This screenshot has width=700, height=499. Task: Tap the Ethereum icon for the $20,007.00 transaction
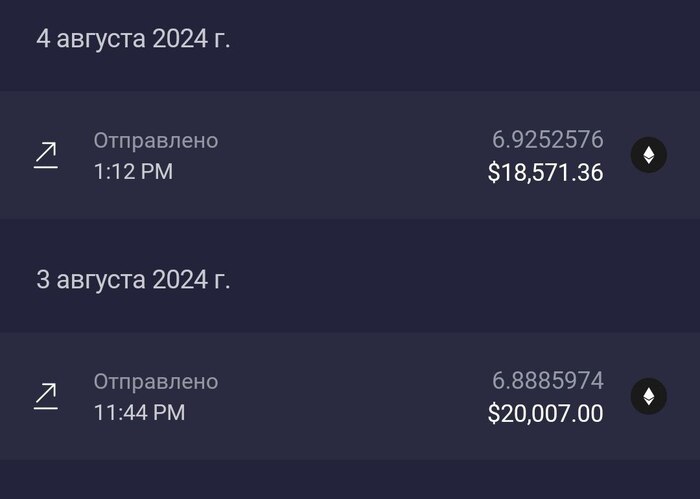tap(649, 396)
